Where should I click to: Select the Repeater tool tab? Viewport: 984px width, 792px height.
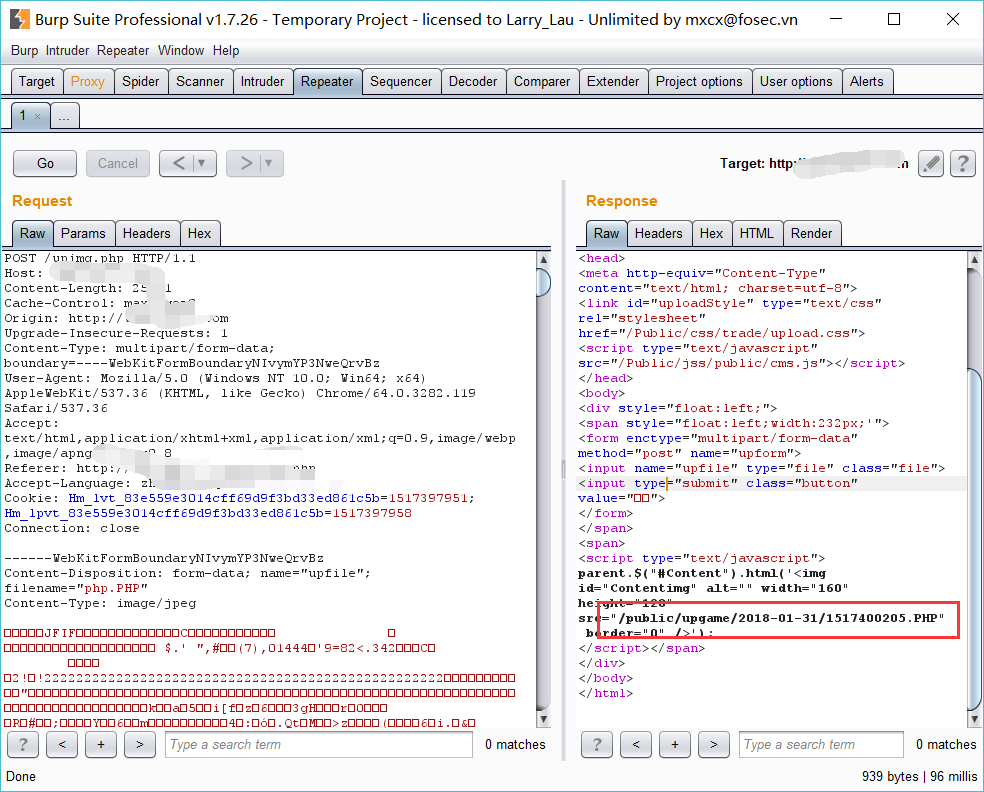click(327, 82)
